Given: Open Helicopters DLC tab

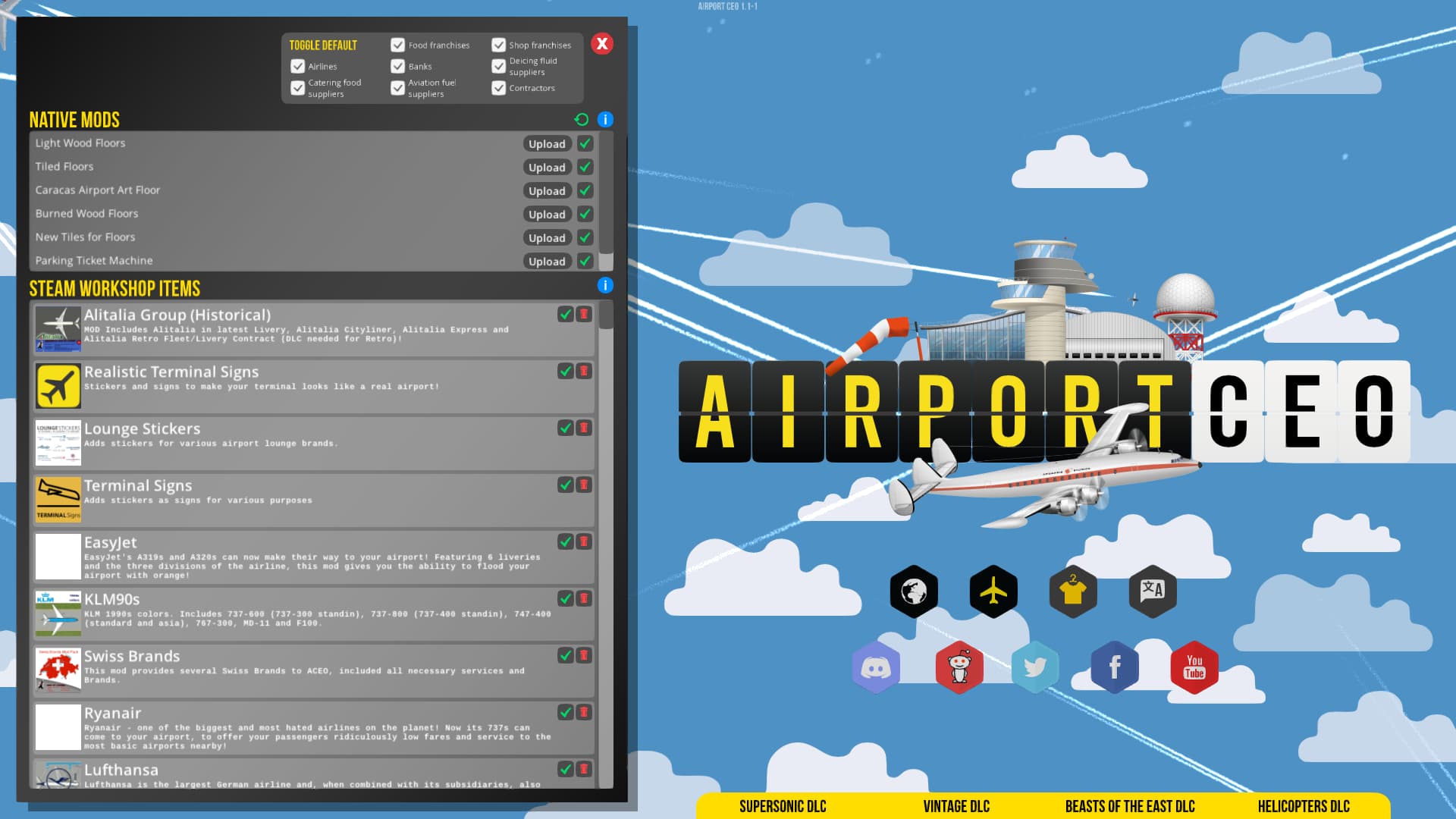Looking at the screenshot, I should (1304, 806).
